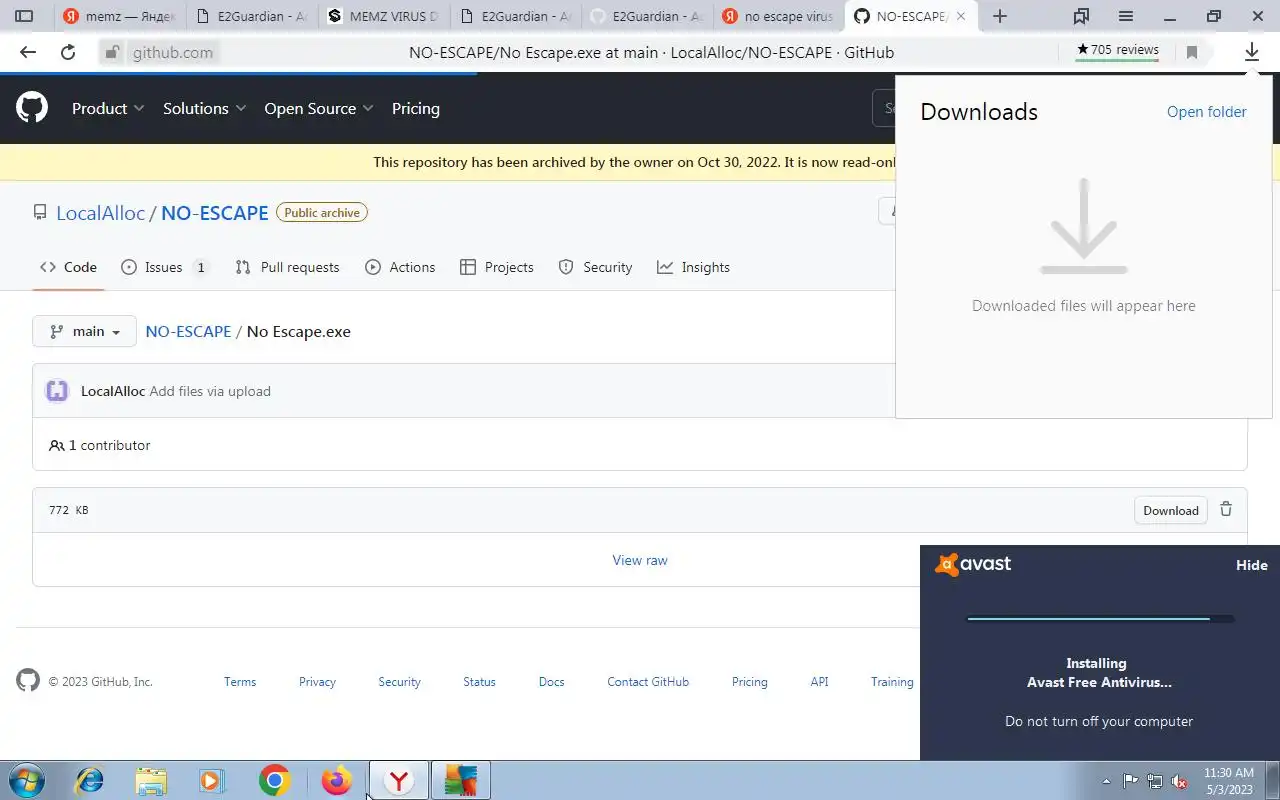Open the Pricing page in header
The image size is (1280, 800).
click(x=416, y=108)
